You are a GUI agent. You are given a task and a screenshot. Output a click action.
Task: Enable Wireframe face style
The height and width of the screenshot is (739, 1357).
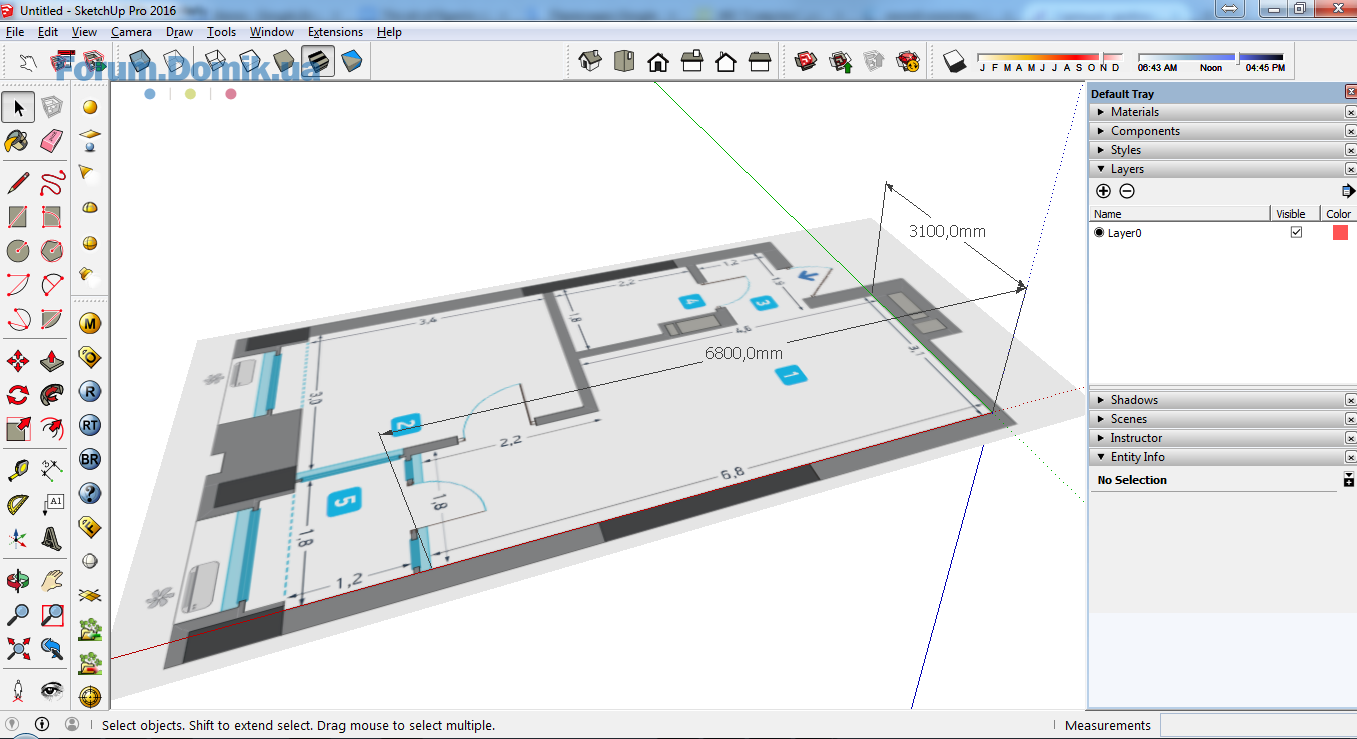coord(216,61)
